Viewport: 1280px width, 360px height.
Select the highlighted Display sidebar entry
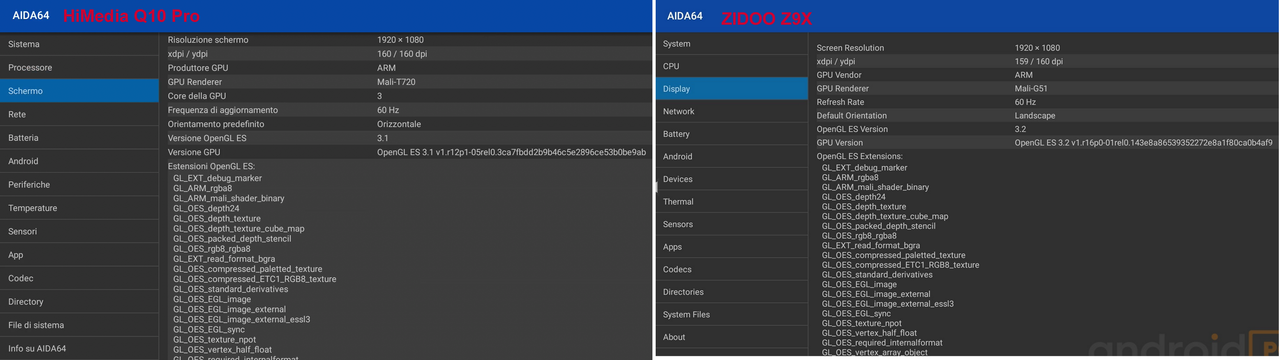coord(732,89)
